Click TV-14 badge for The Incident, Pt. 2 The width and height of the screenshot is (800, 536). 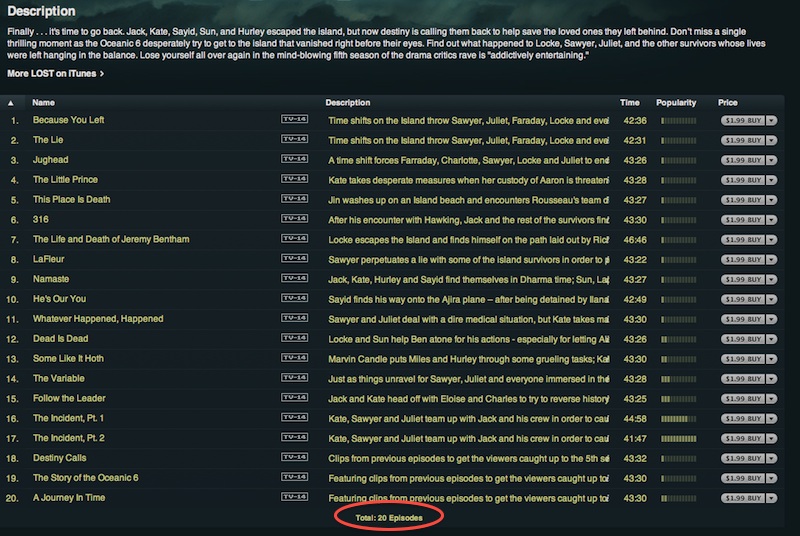click(294, 437)
